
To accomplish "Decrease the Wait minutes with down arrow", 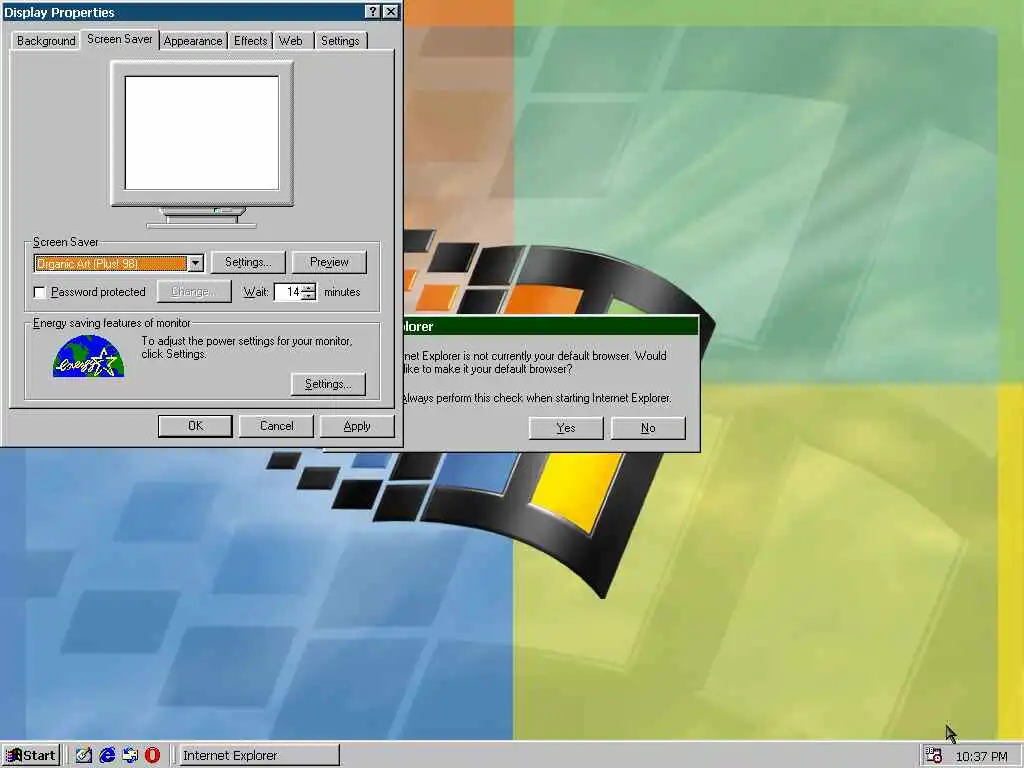I will click(310, 296).
